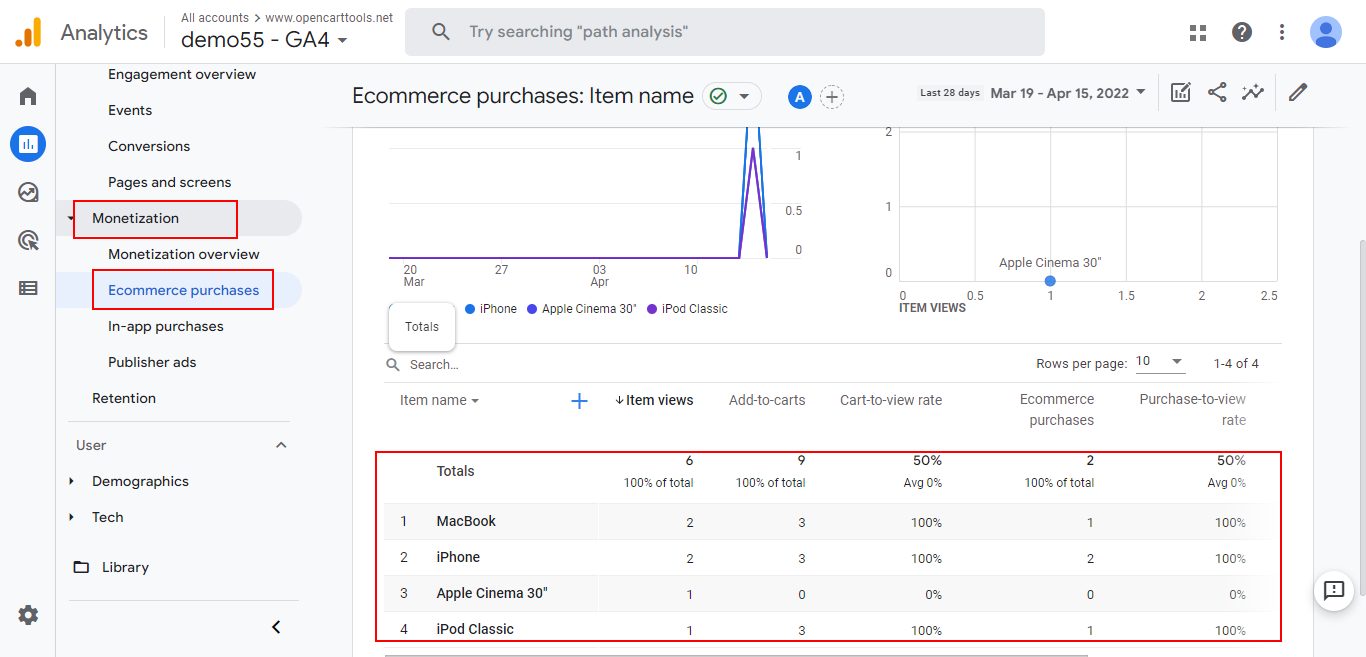Open the Item name dimension dropdown
The width and height of the screenshot is (1366, 657).
pyautogui.click(x=438, y=399)
